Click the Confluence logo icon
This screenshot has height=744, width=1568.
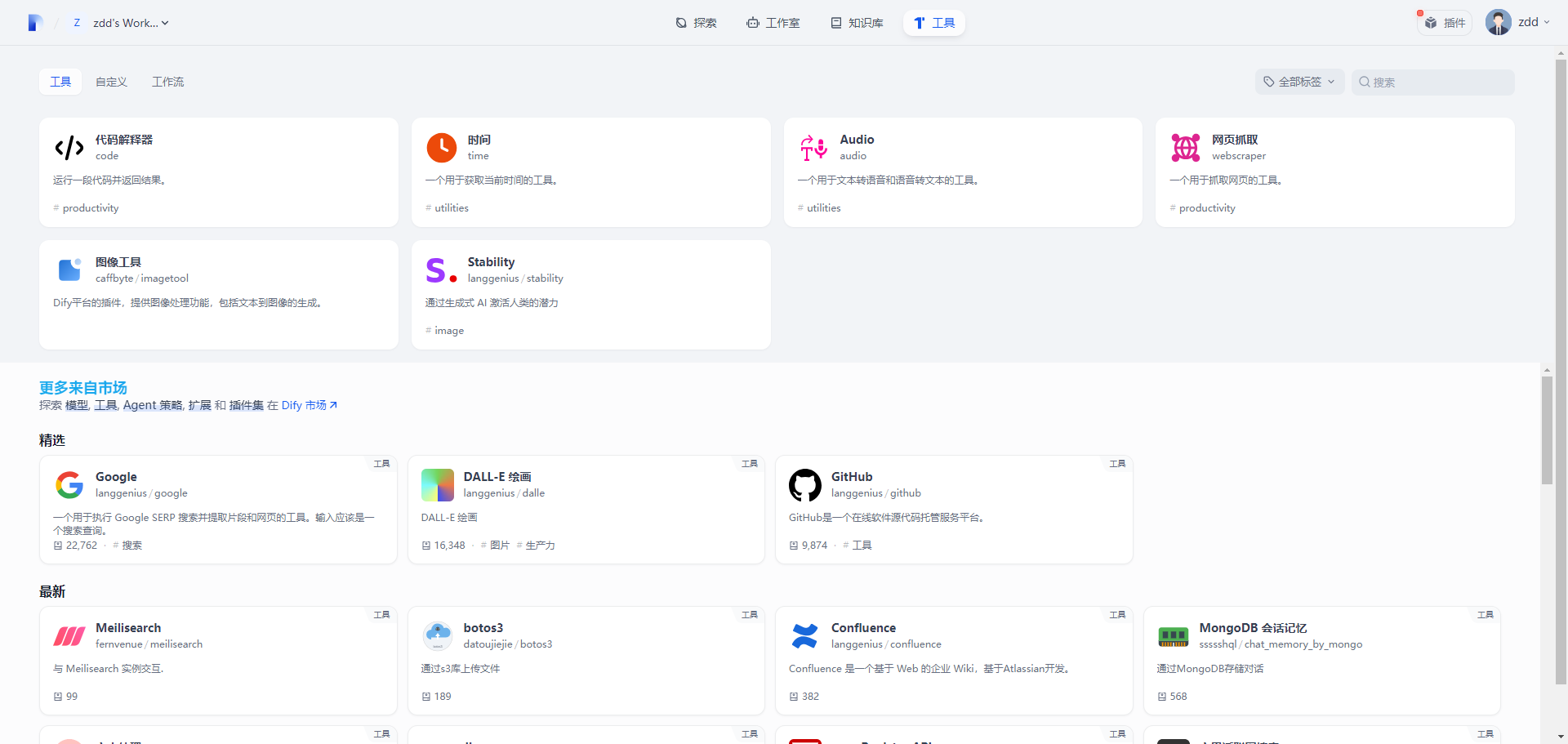[805, 636]
